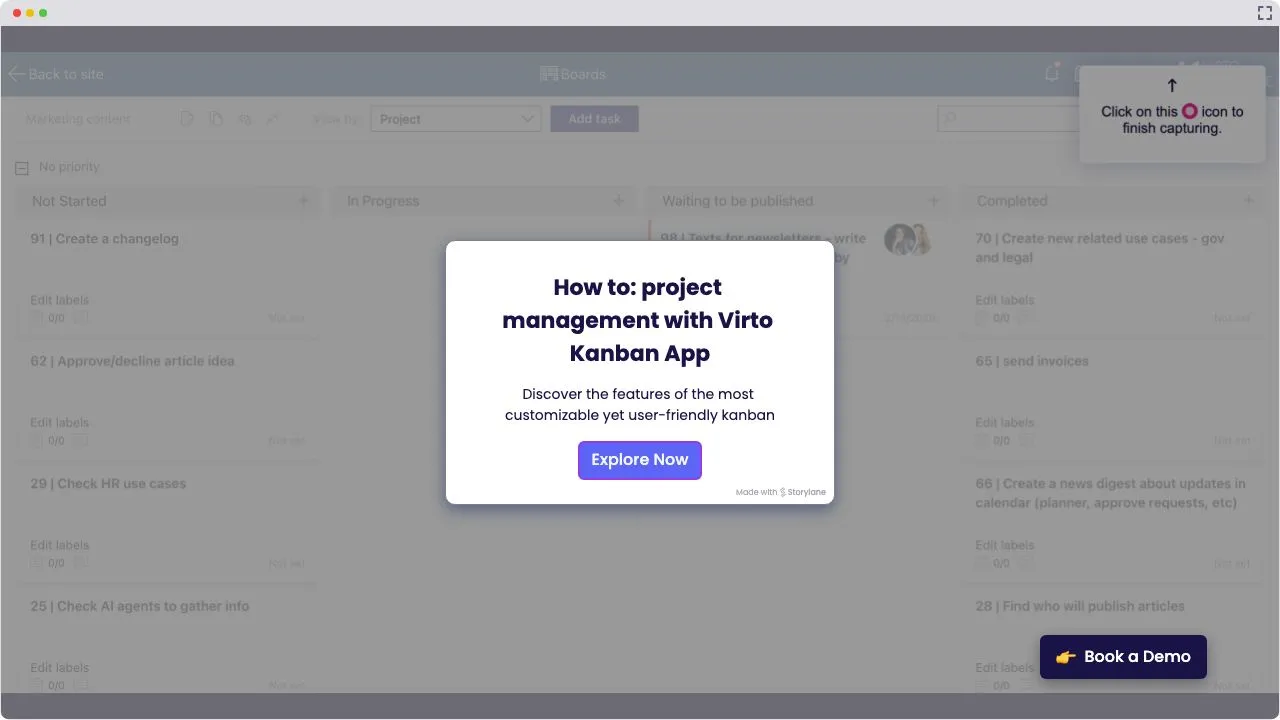Open card 65 send invoices

pos(1032,361)
